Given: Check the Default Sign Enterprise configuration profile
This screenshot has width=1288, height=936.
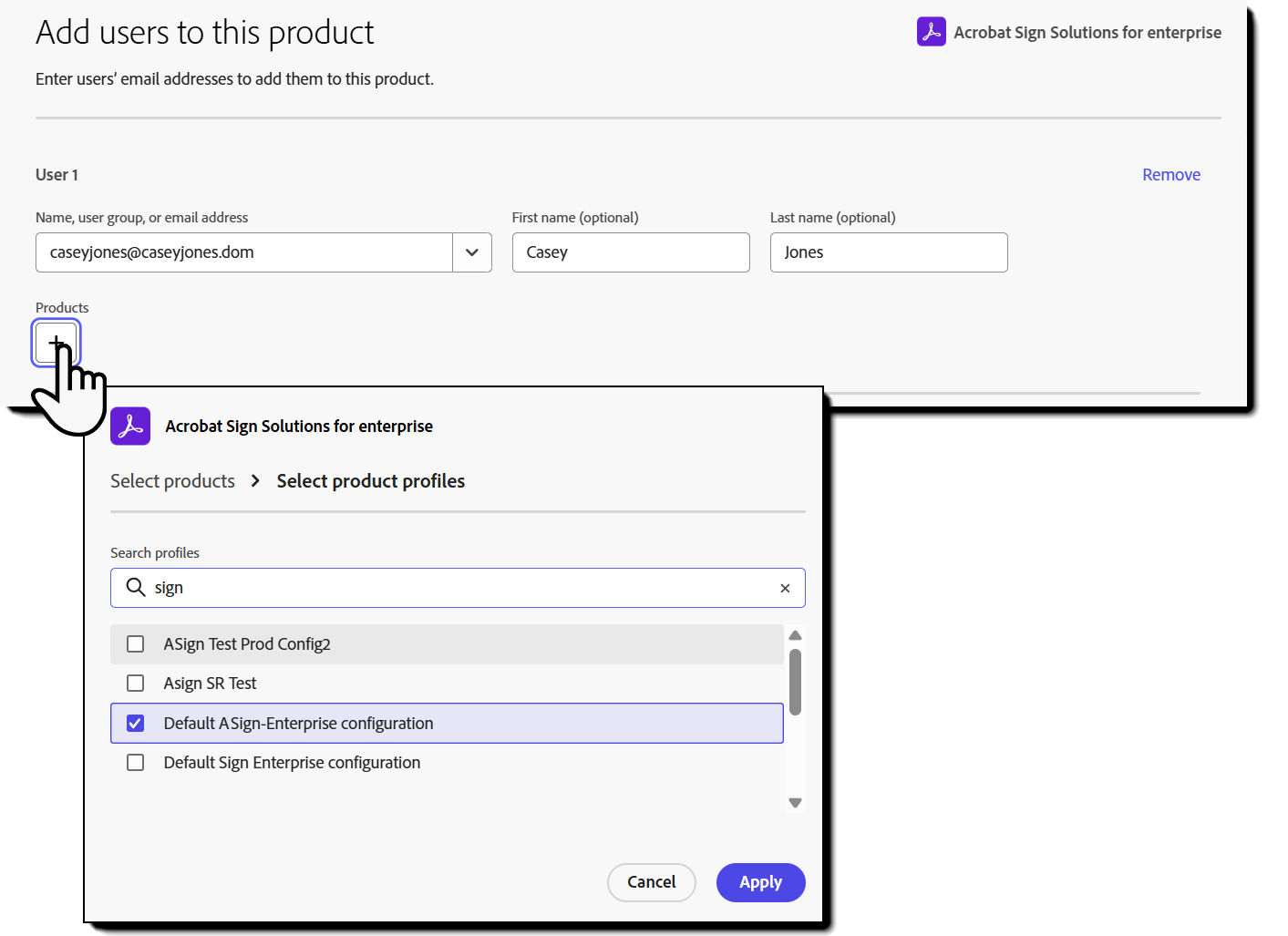Looking at the screenshot, I should 135,762.
